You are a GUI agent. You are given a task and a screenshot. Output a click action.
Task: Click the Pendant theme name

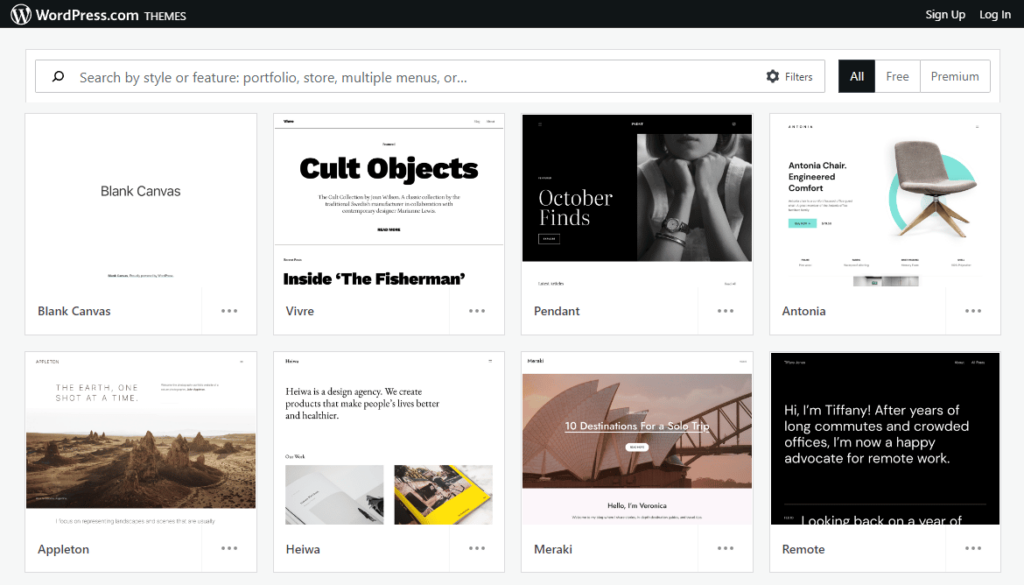click(x=556, y=311)
